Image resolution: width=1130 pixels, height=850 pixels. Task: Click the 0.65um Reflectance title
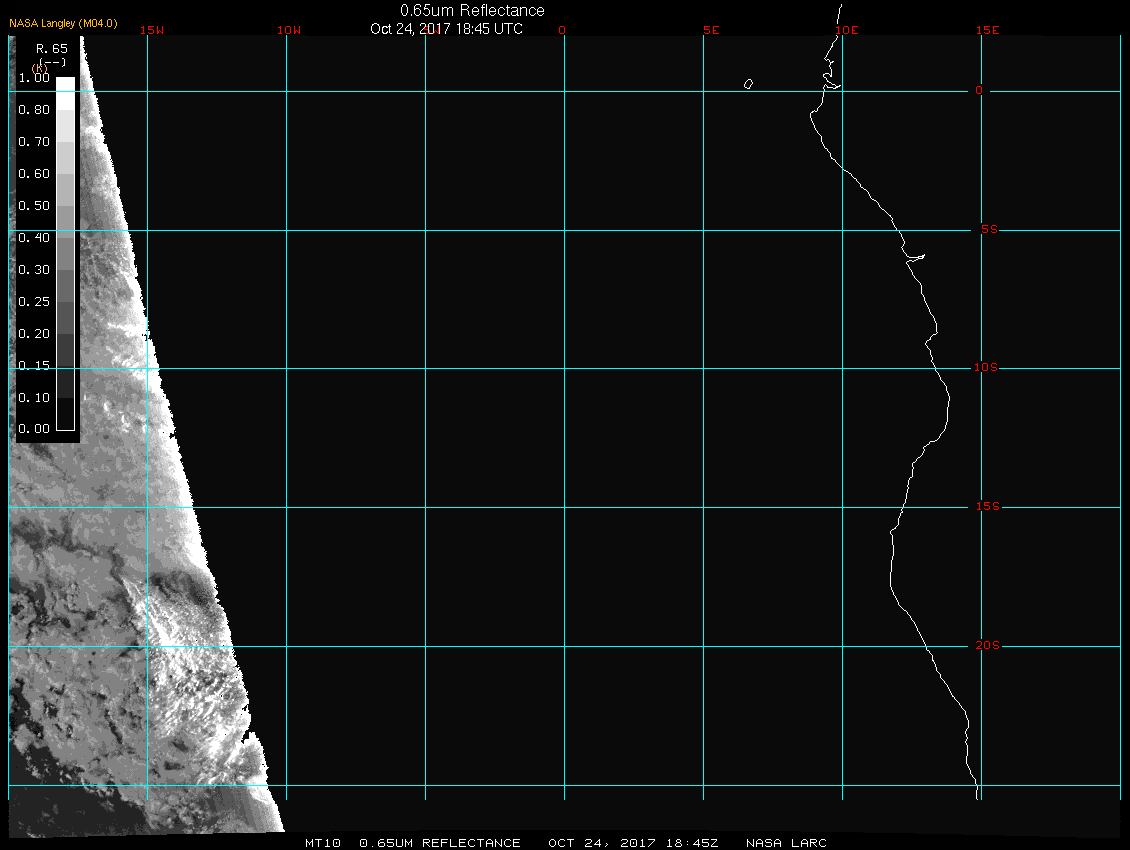[x=472, y=10]
